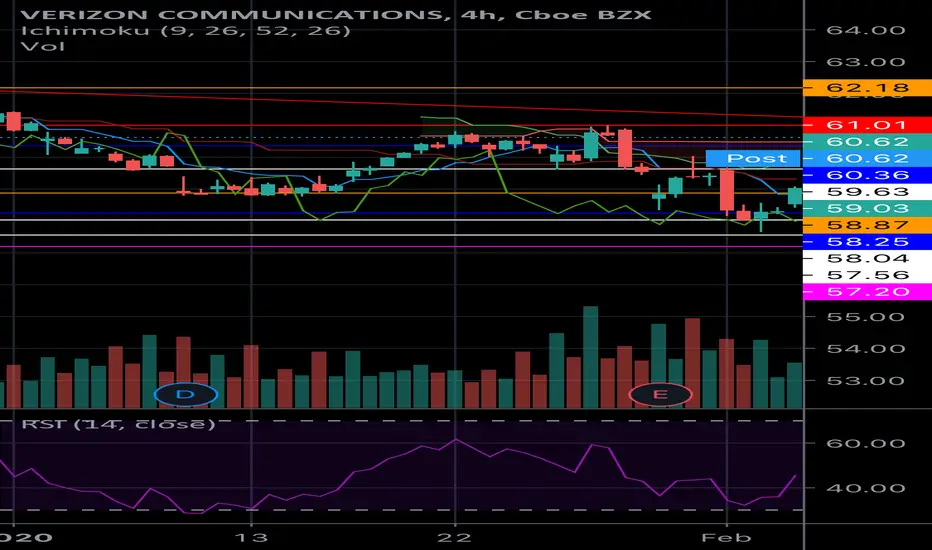Viewport: 932px width, 550px height.
Task: Click the 57.56 price label
Action: (867, 275)
